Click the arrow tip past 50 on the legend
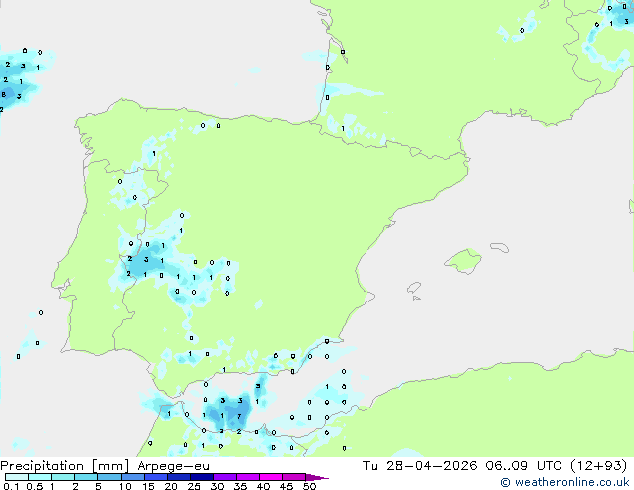 [x=317, y=477]
